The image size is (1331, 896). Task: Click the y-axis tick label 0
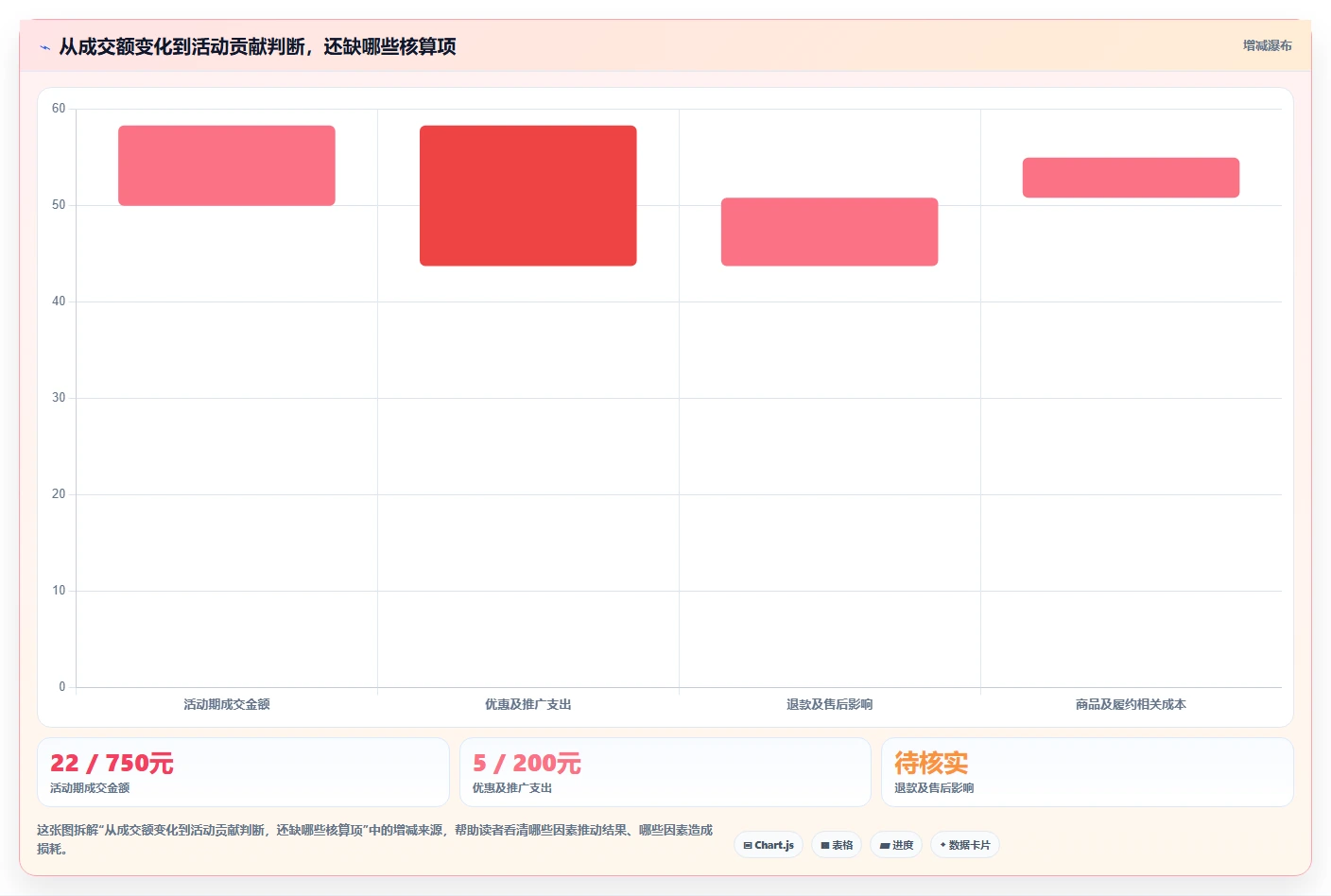point(62,687)
